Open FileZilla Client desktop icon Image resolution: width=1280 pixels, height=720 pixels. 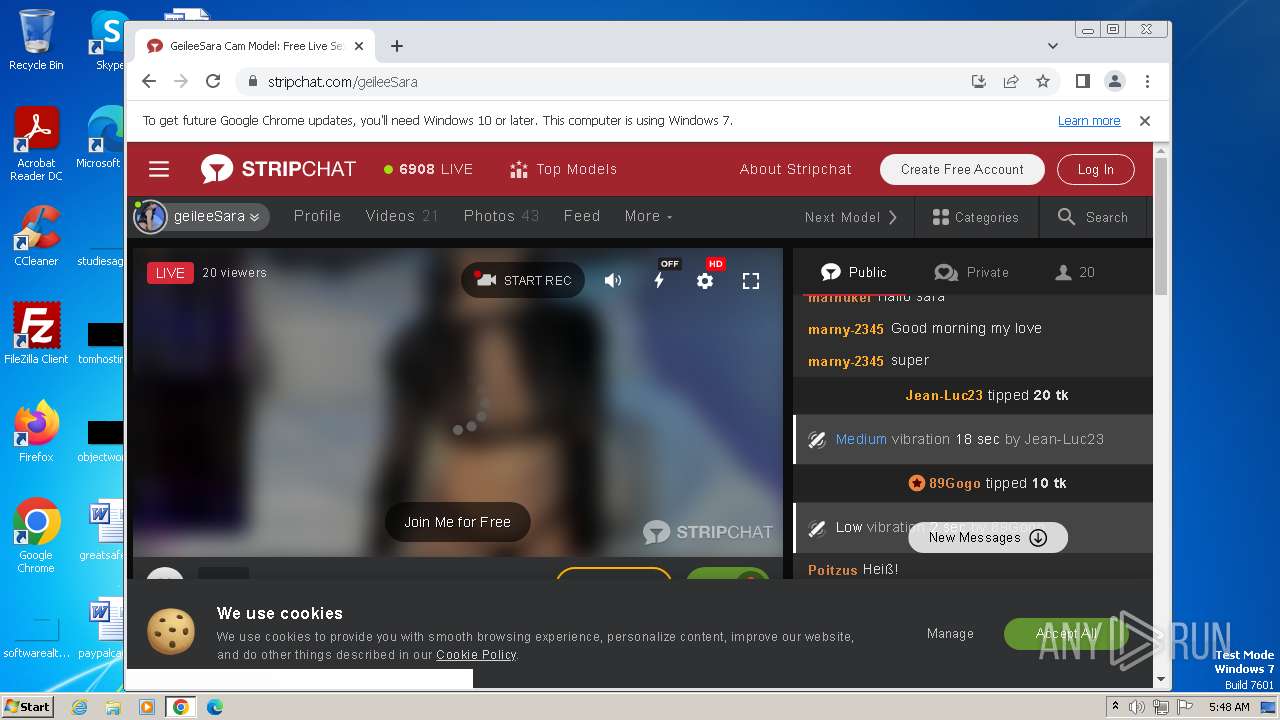[36, 333]
